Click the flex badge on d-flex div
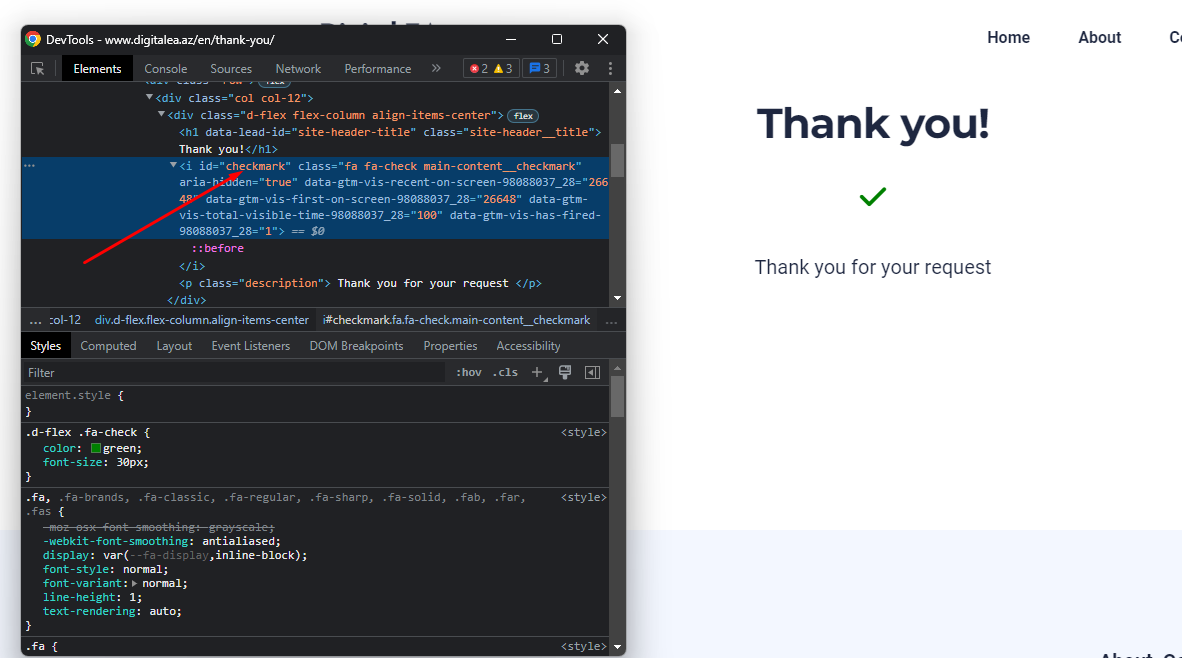This screenshot has width=1182, height=658. coord(524,116)
